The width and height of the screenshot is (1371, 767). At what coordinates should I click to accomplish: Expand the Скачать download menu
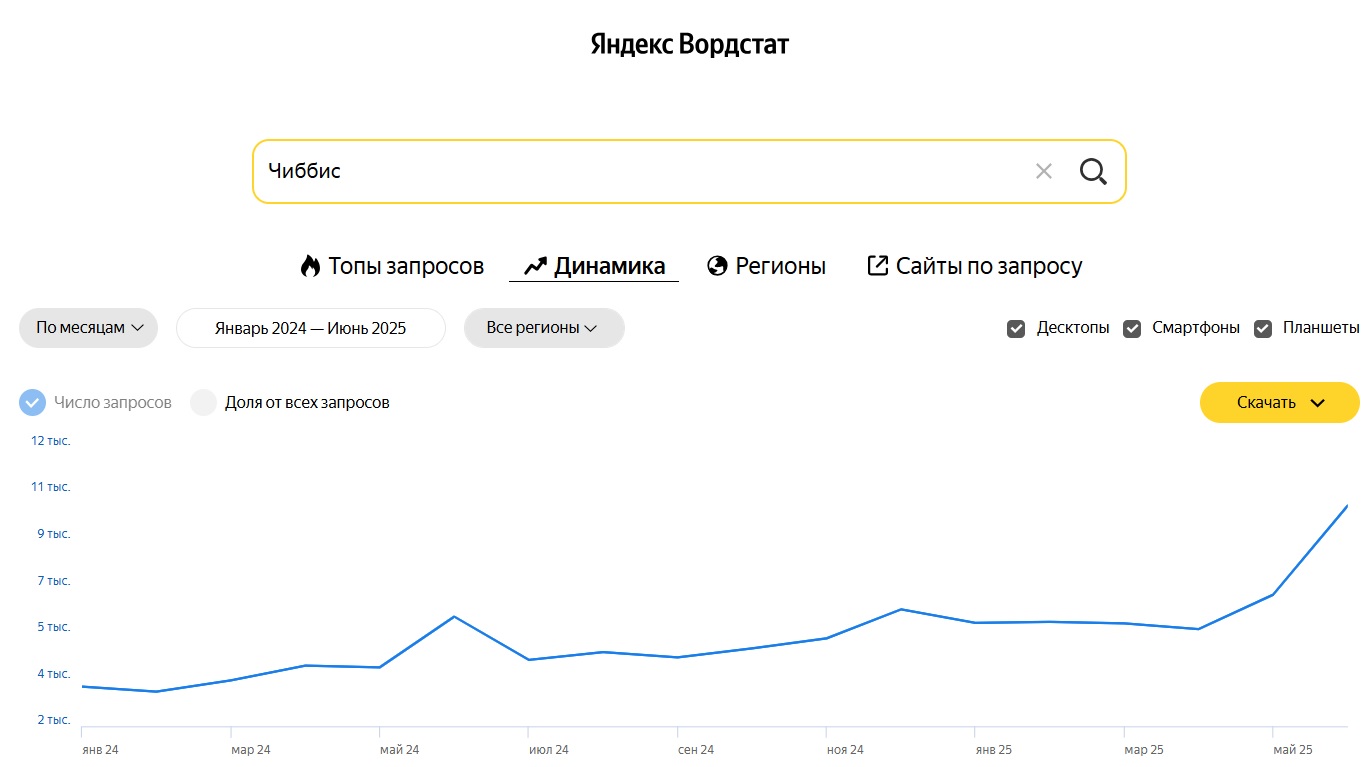(1280, 402)
